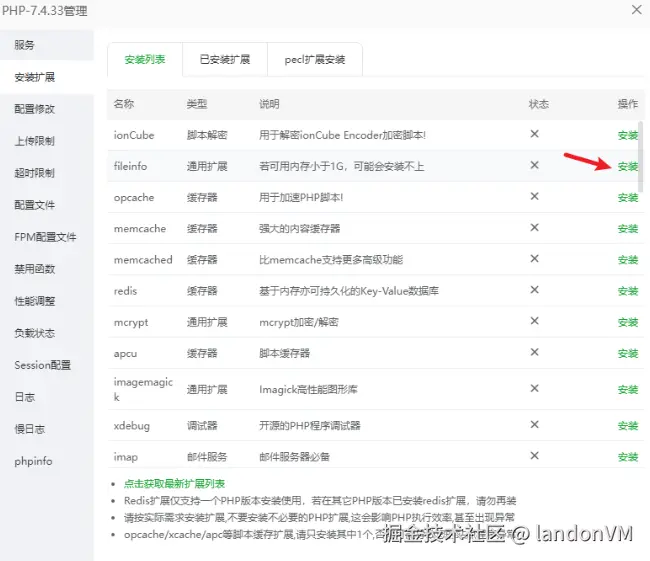Image resolution: width=650 pixels, height=561 pixels.
Task: Click the imagemagick status X icon
Action: coord(535,388)
